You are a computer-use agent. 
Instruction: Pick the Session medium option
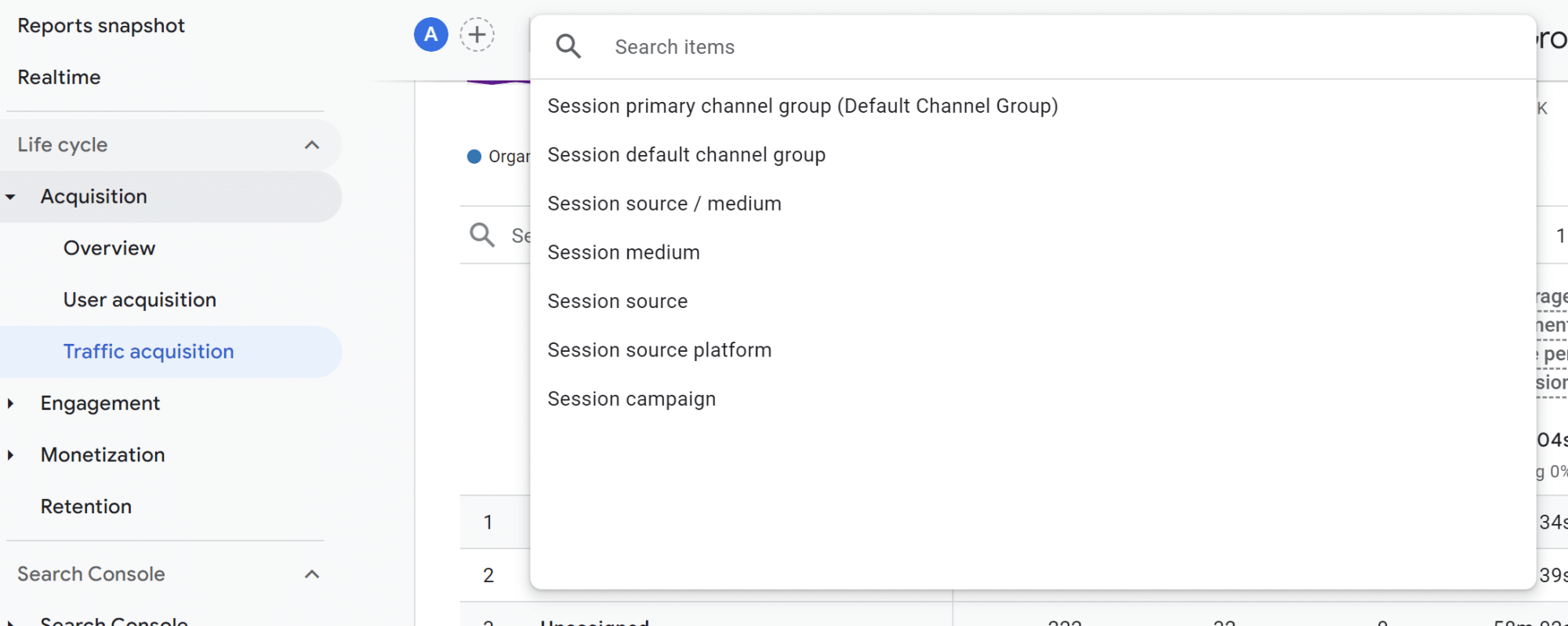pyautogui.click(x=623, y=252)
